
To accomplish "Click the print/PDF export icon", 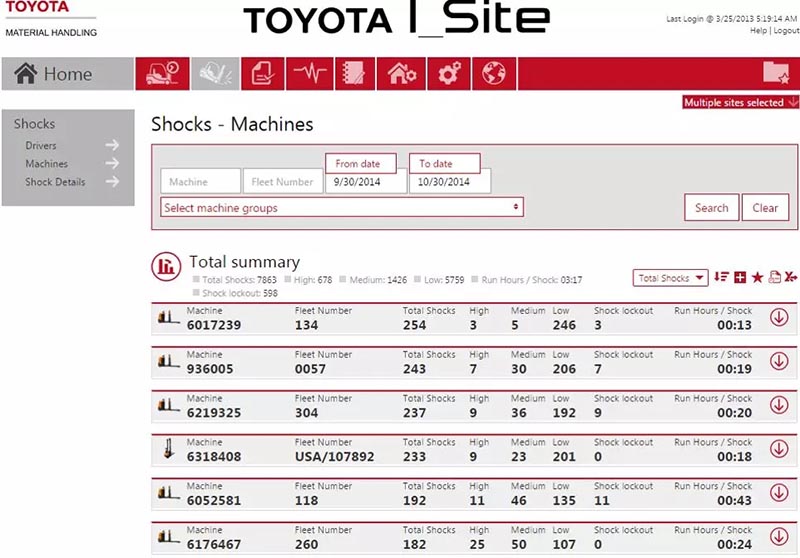I will point(774,277).
